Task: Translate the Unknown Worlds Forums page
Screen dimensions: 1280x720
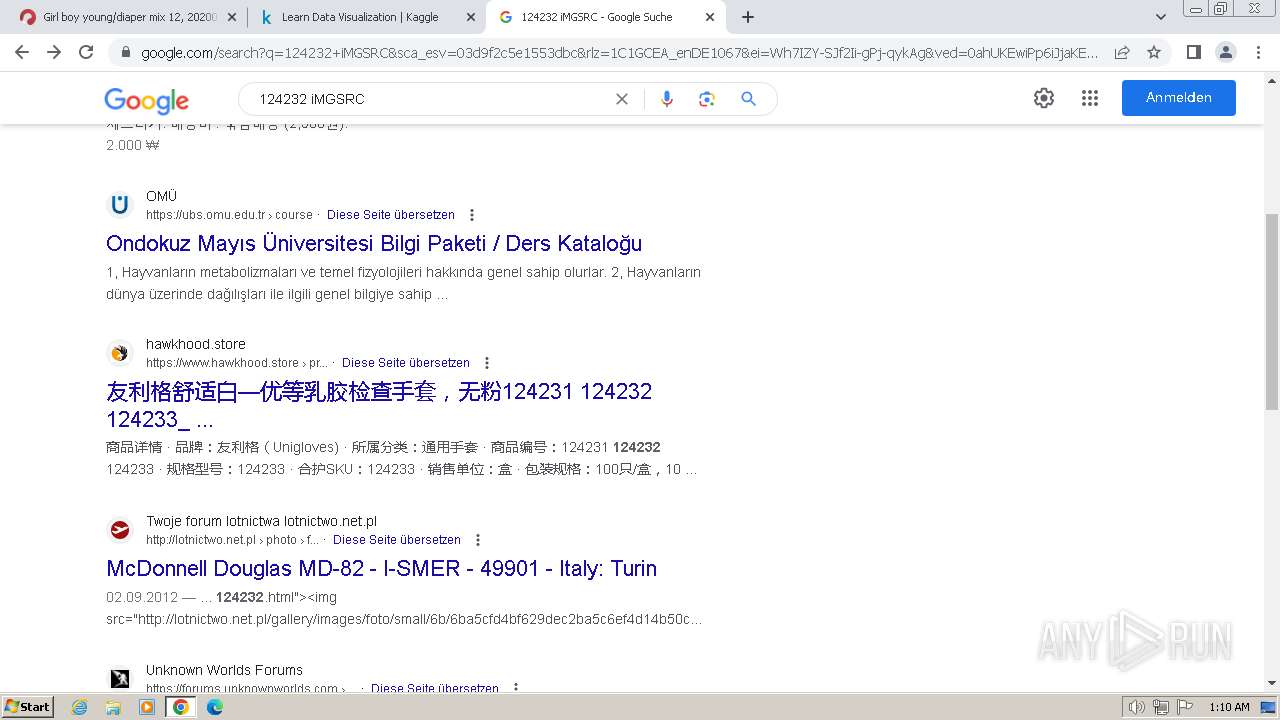Action: pyautogui.click(x=435, y=688)
